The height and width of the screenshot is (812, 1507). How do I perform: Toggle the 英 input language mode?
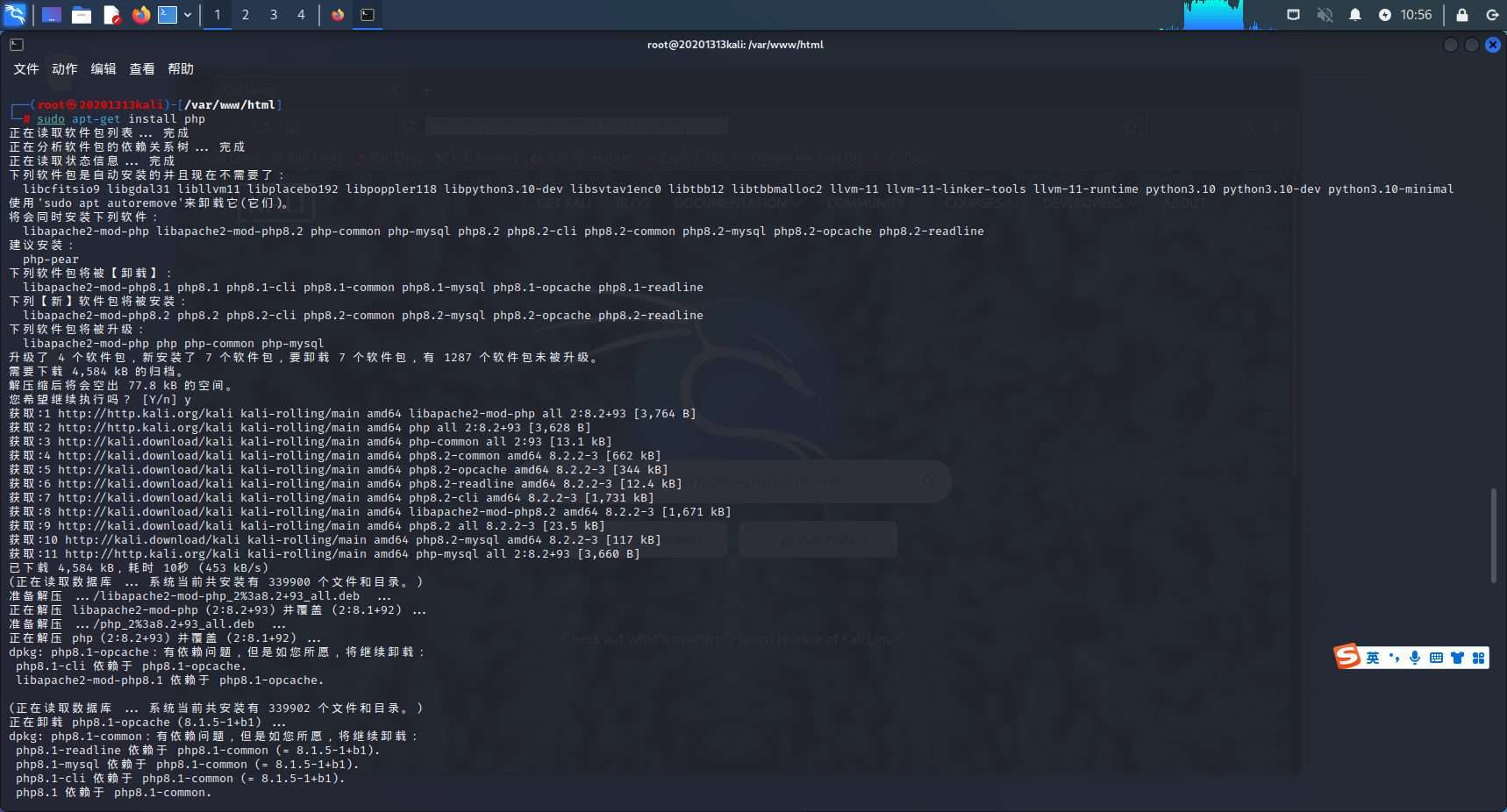[1373, 658]
